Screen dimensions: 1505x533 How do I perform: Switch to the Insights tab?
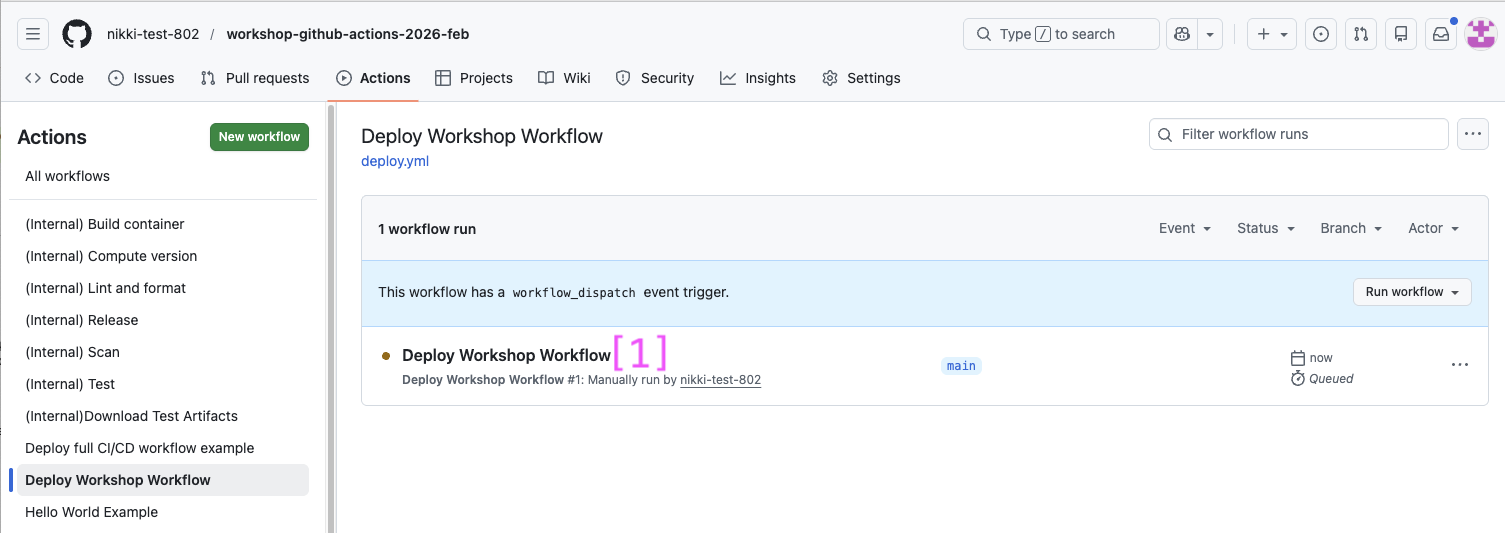point(758,78)
